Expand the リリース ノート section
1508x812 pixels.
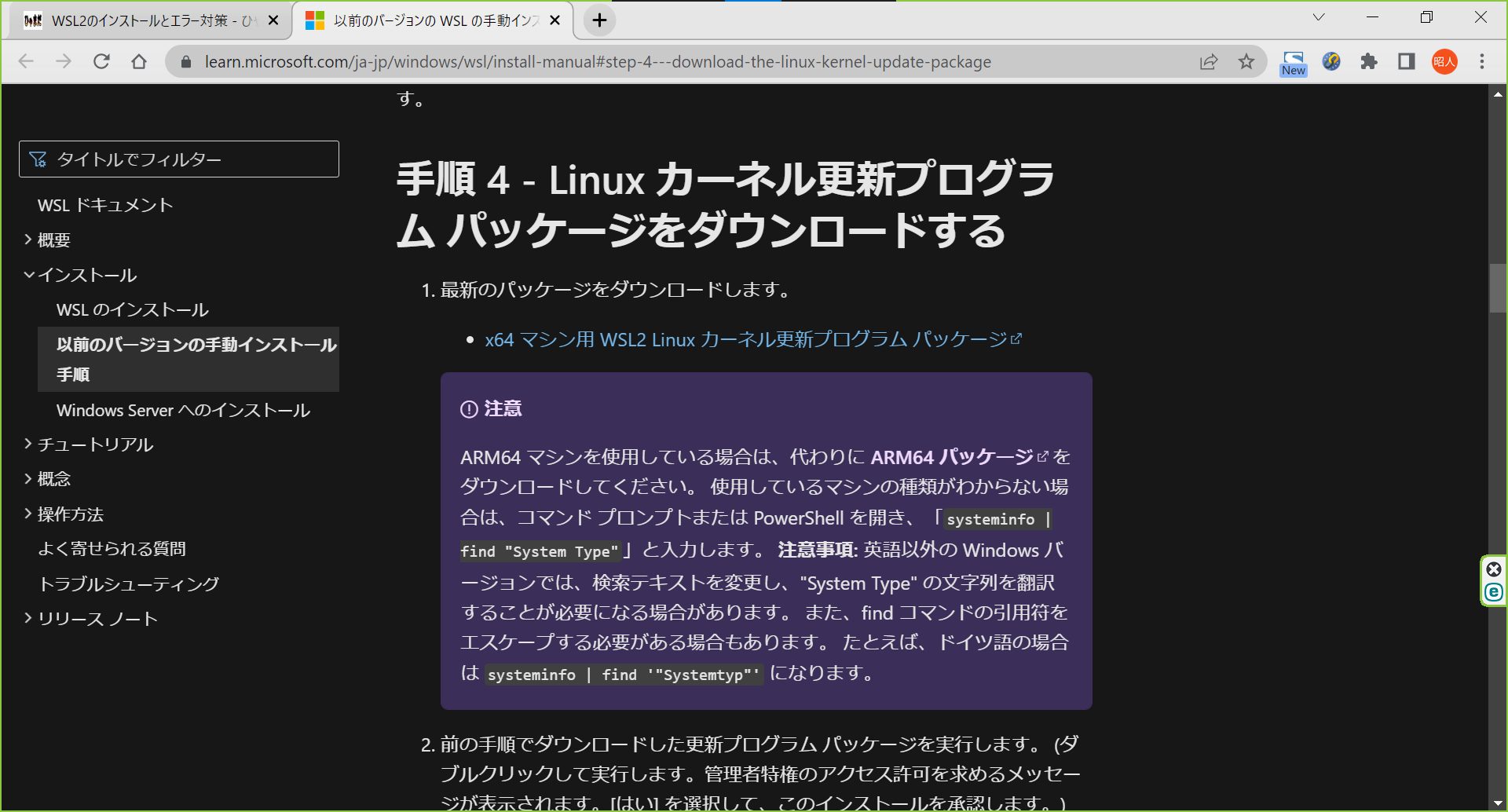click(90, 619)
